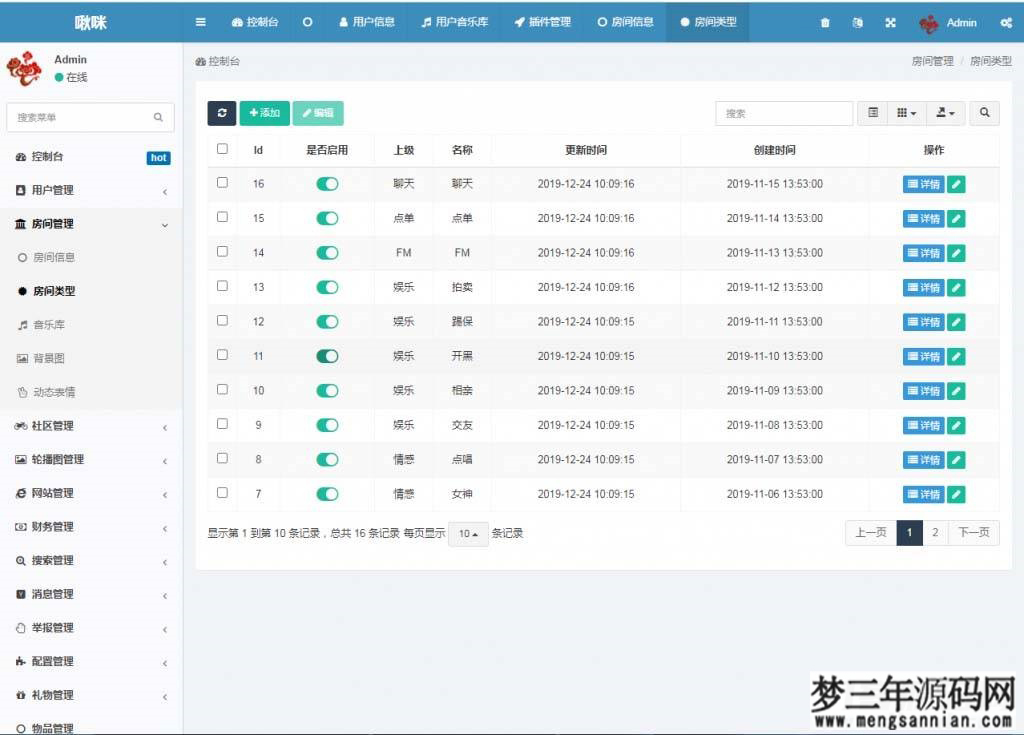Click the toggle pagination view icon
The height and width of the screenshot is (735, 1024).
[871, 113]
